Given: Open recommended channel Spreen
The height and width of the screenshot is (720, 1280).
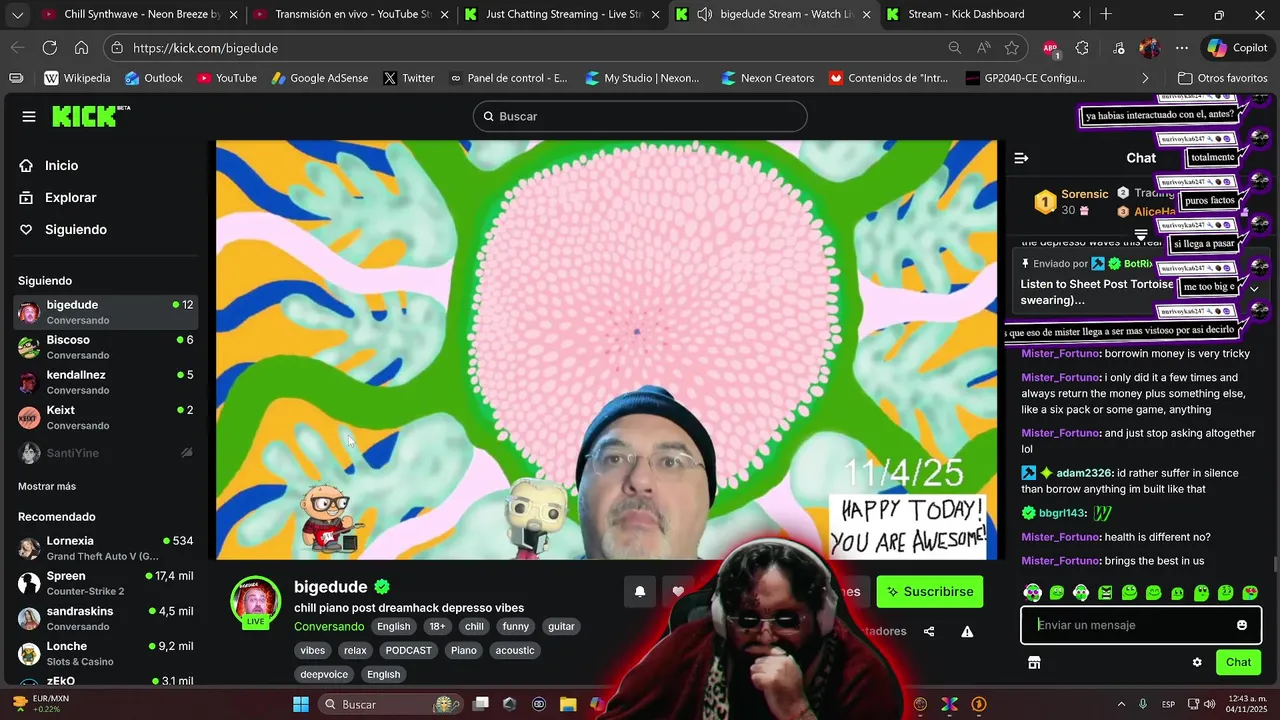Looking at the screenshot, I should coord(105,583).
